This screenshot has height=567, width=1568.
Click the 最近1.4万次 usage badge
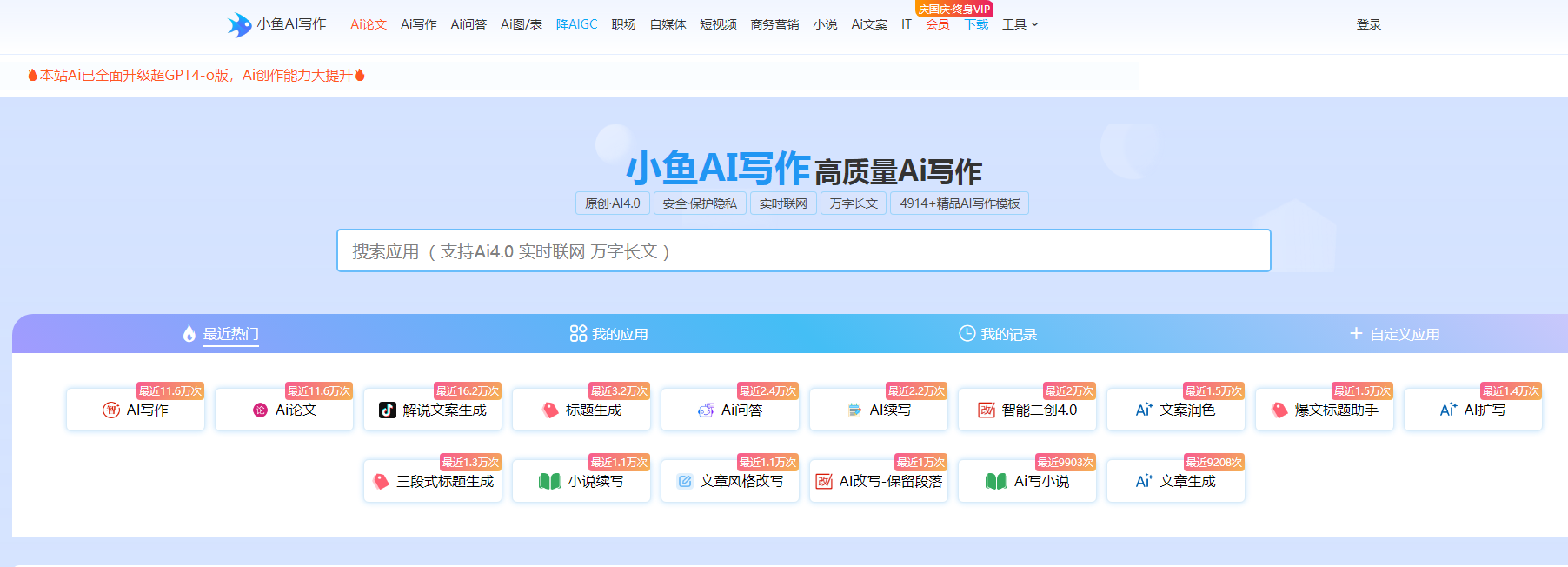(x=1512, y=391)
